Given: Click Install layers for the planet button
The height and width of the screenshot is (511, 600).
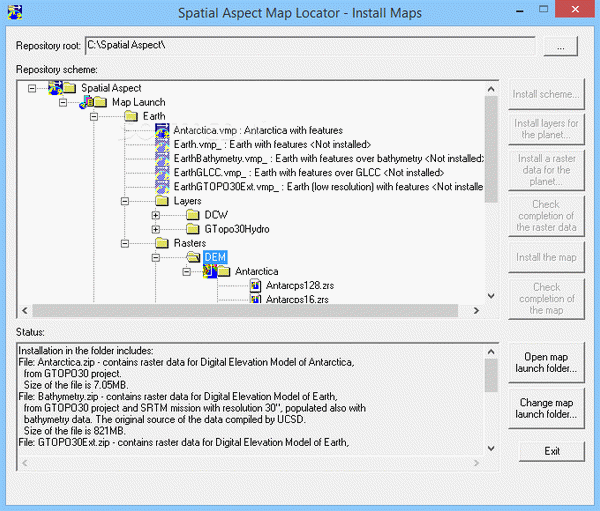Looking at the screenshot, I should tap(546, 129).
